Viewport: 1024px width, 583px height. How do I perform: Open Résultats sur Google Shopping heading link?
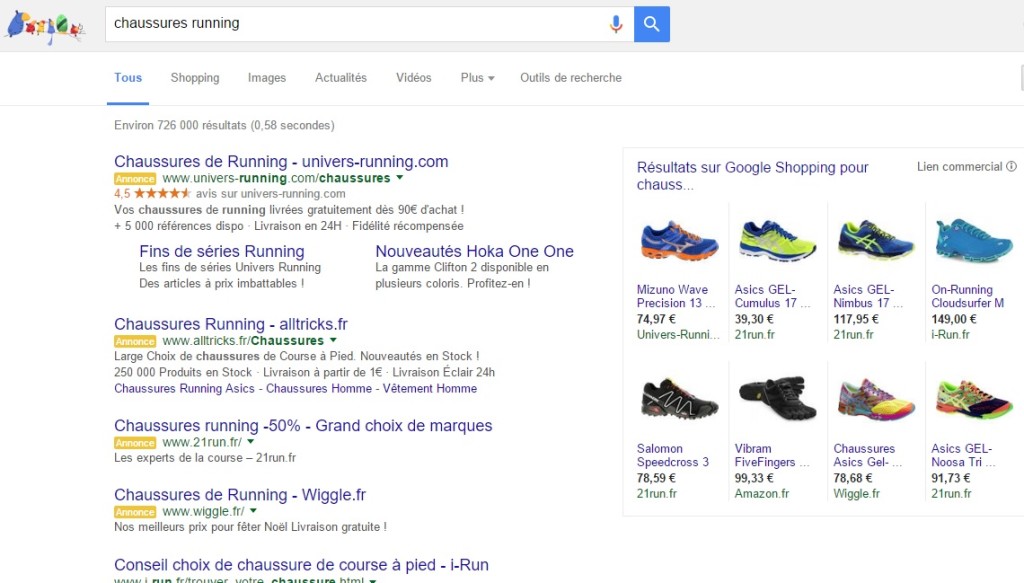(752, 176)
